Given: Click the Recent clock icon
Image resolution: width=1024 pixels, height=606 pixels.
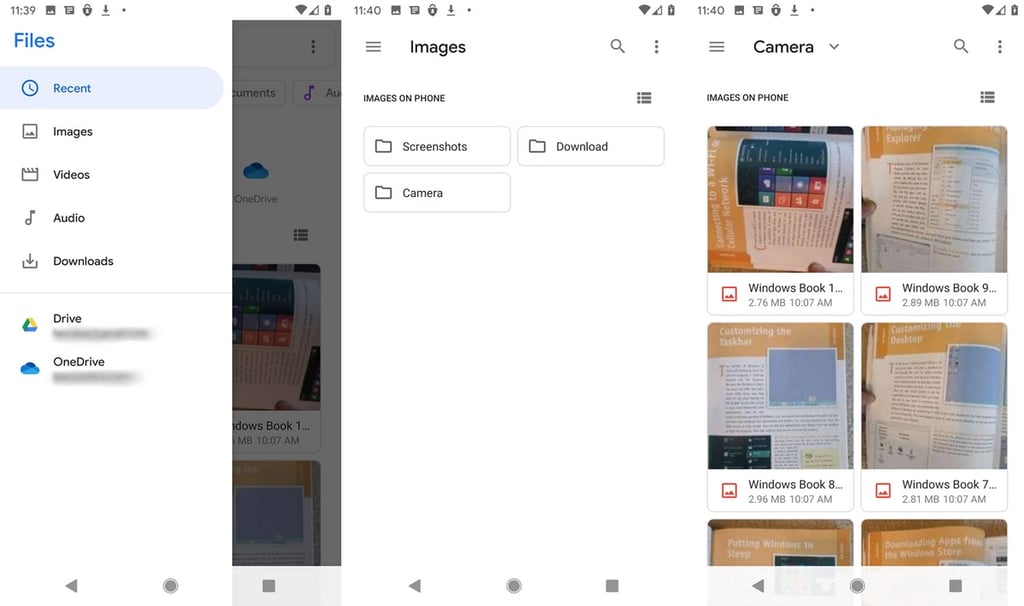Looking at the screenshot, I should tap(30, 88).
